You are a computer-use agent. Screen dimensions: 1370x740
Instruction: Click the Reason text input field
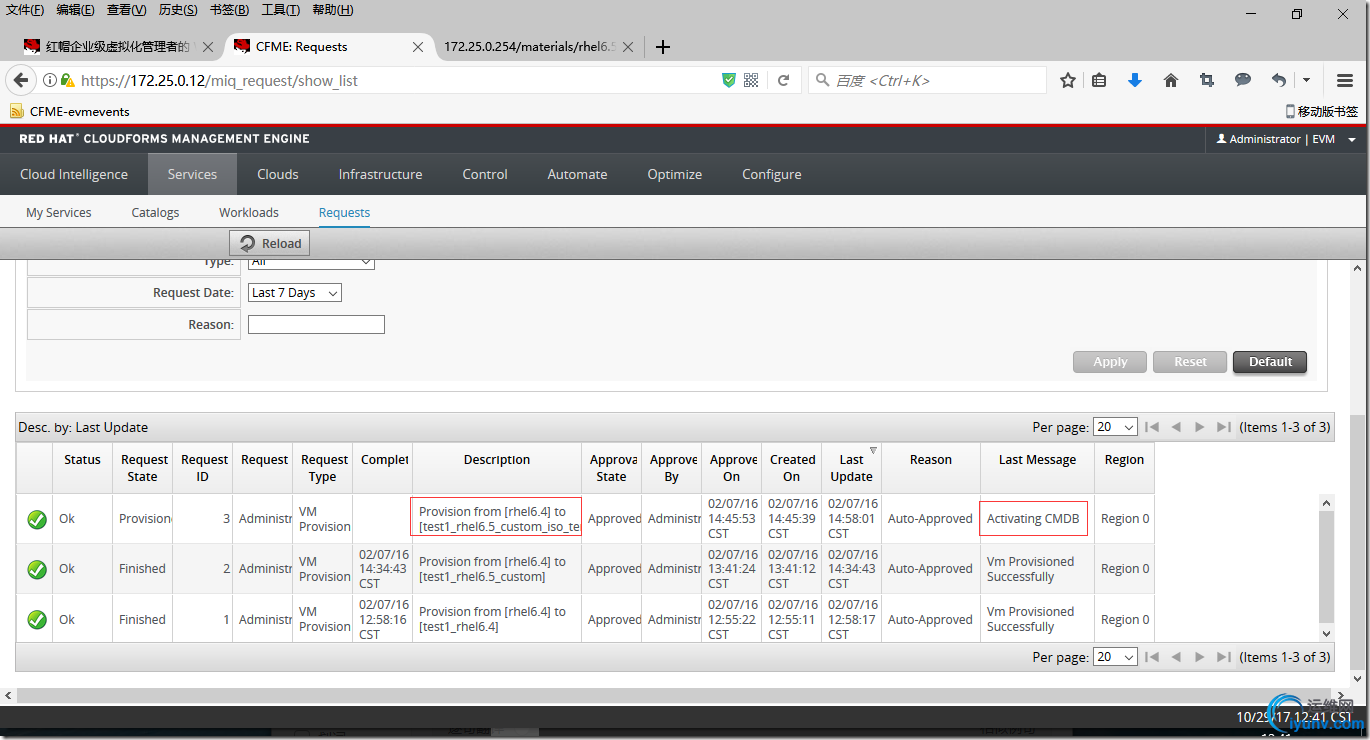coord(316,325)
